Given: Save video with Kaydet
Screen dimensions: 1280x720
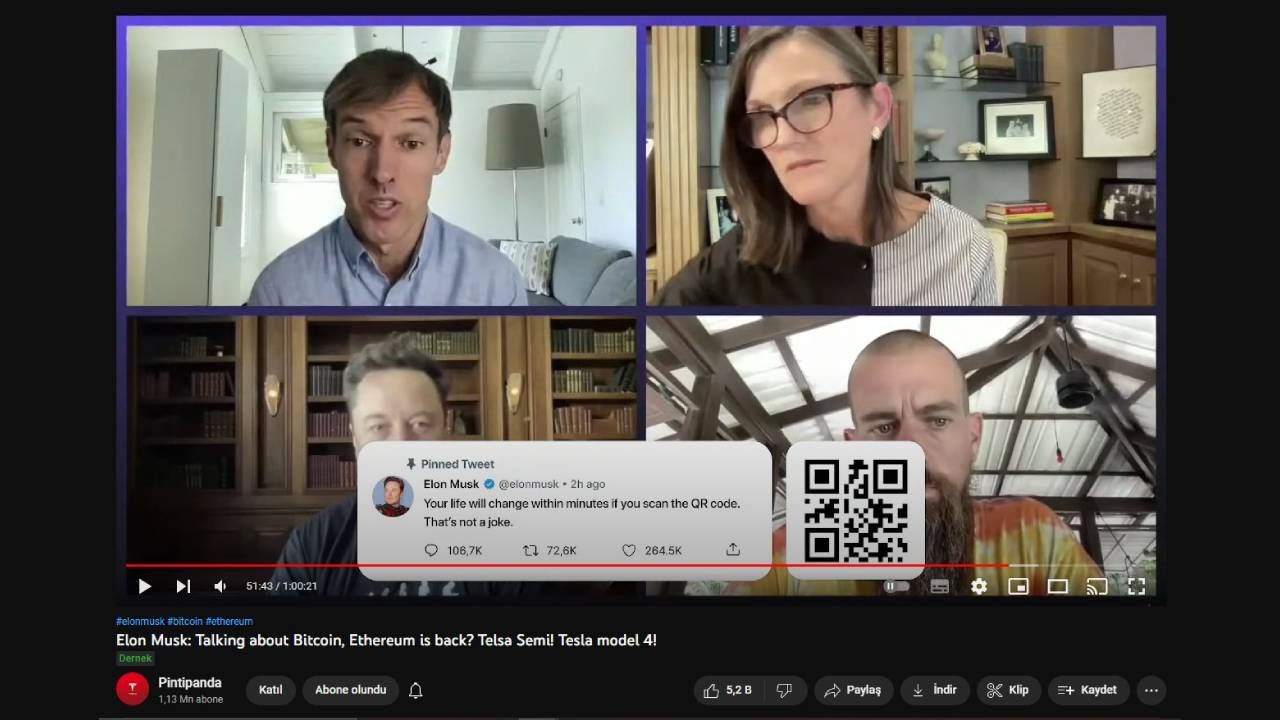Looking at the screenshot, I should (1088, 690).
